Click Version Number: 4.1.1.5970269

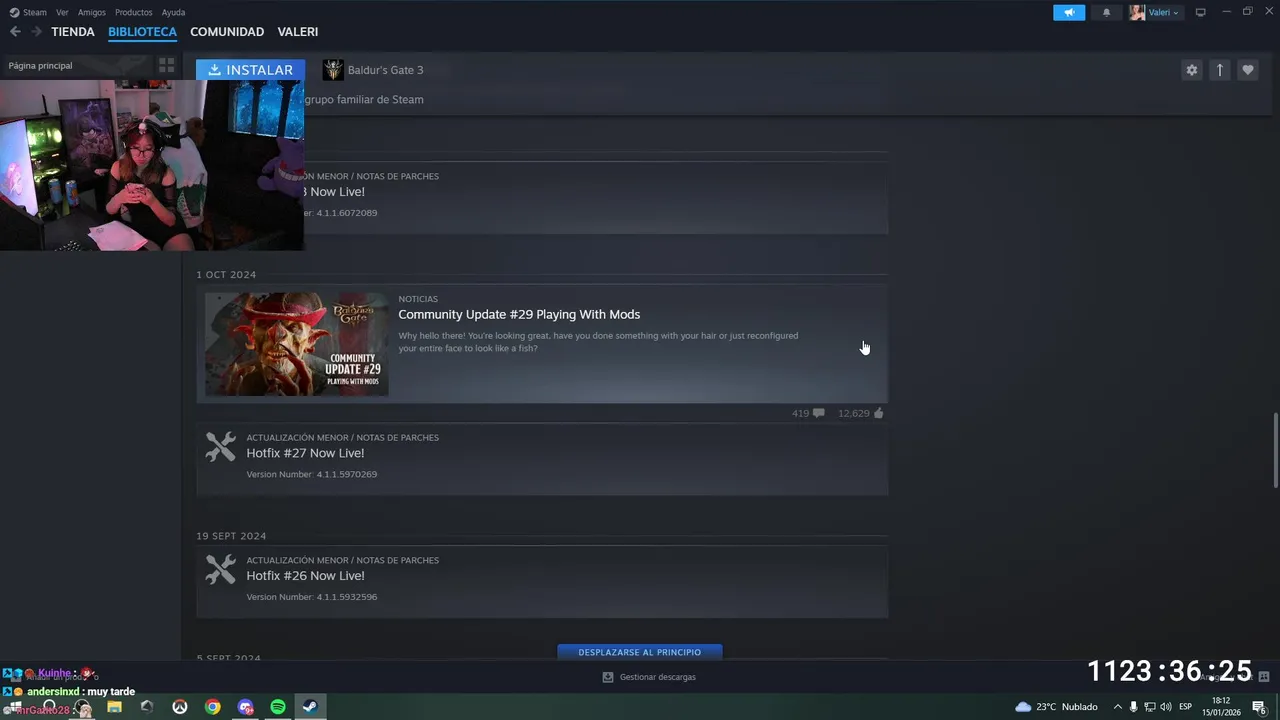[312, 474]
